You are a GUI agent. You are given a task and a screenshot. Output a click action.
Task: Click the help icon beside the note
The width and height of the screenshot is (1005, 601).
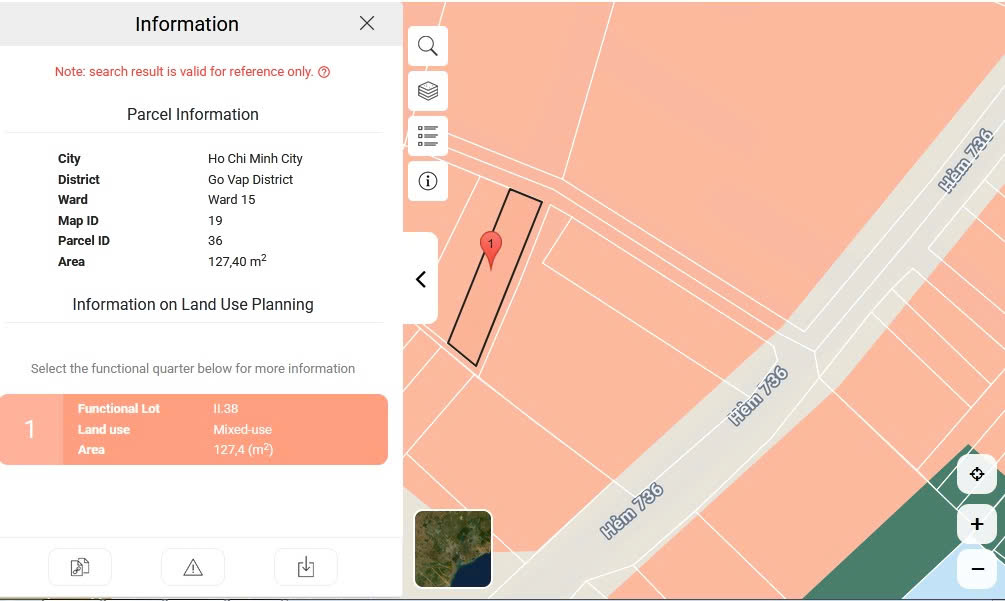click(x=324, y=72)
